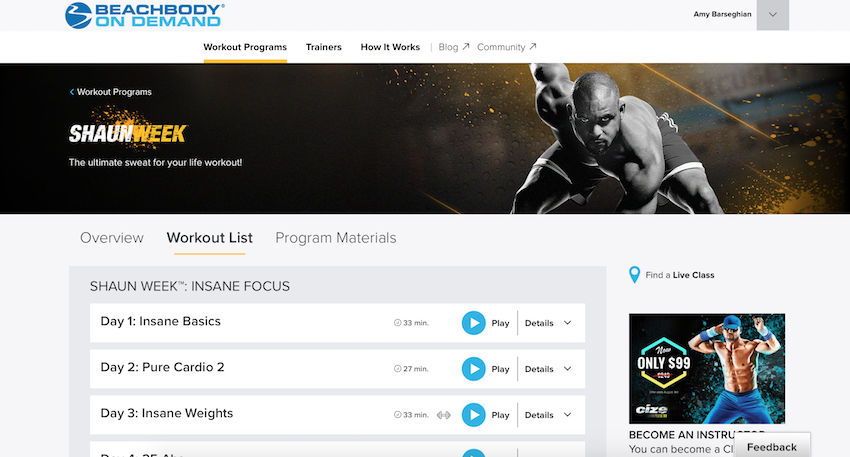Open the account dropdown next to Amy Barseghian
Image resolution: width=850 pixels, height=457 pixels.
click(x=772, y=15)
